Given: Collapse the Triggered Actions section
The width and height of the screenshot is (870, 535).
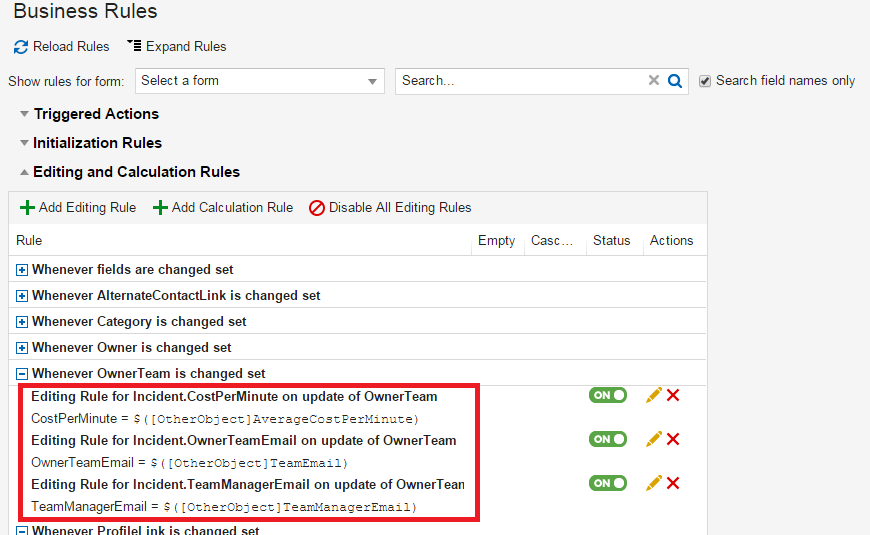Looking at the screenshot, I should (24, 114).
